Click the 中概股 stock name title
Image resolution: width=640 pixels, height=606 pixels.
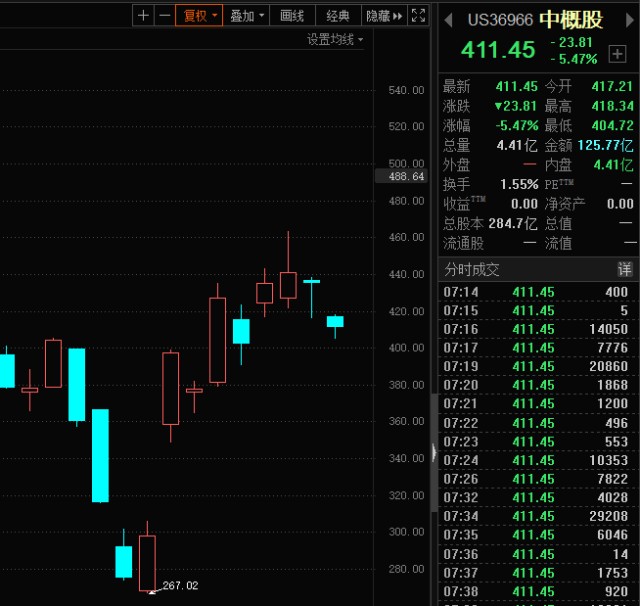pyautogui.click(x=571, y=20)
